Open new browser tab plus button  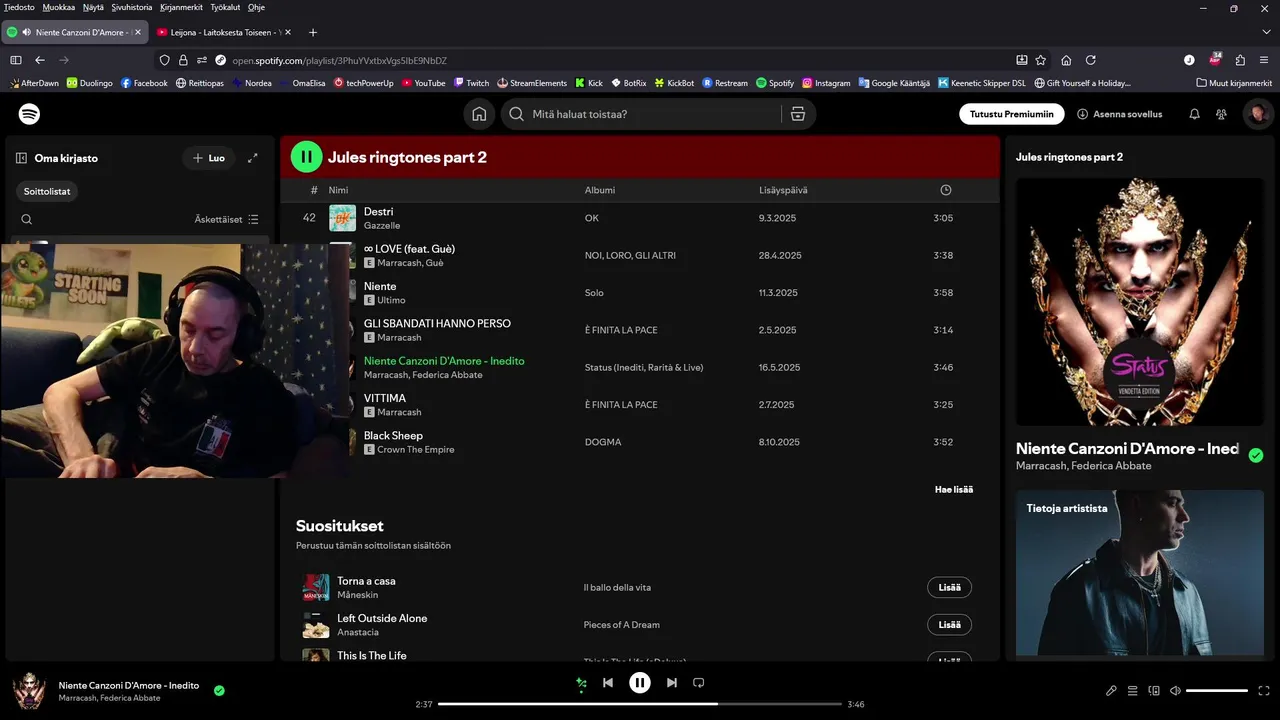[x=313, y=32]
